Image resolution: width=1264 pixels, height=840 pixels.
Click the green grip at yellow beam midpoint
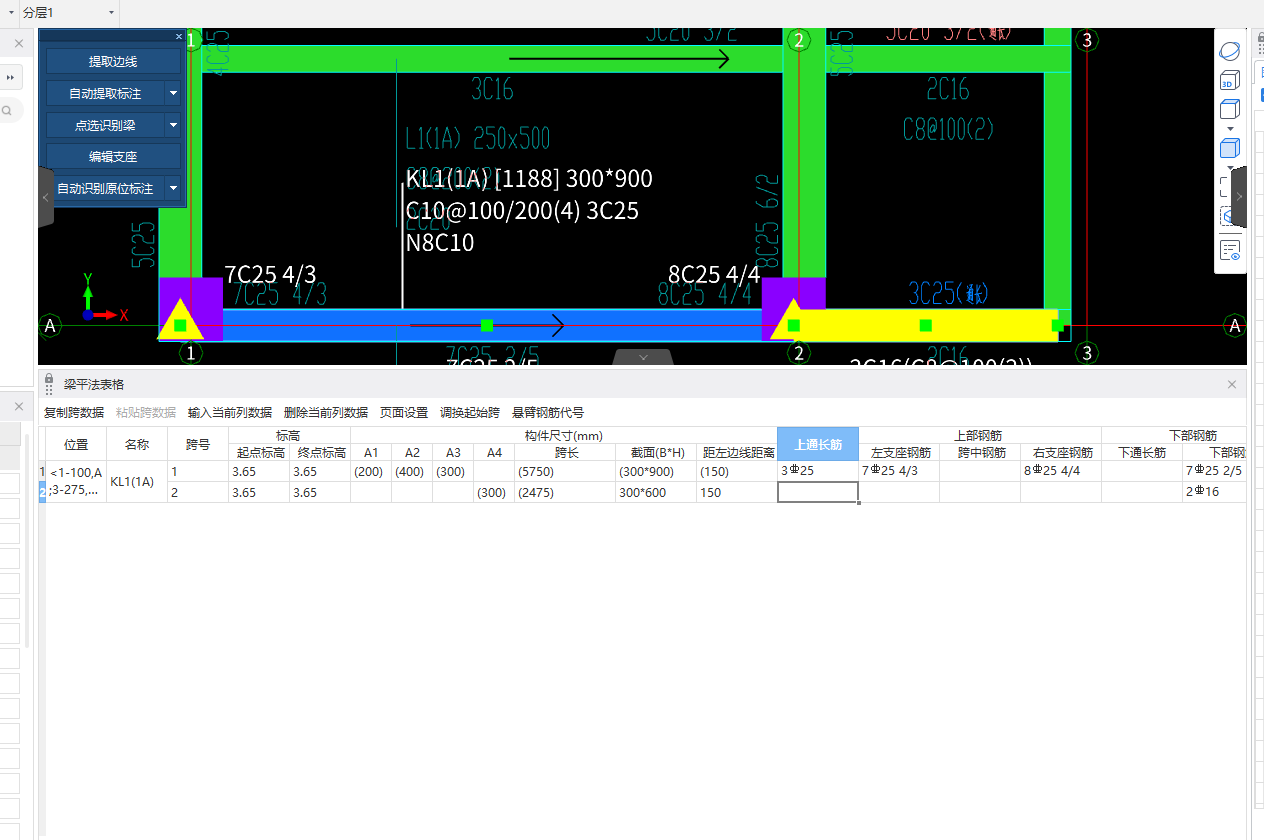[925, 325]
